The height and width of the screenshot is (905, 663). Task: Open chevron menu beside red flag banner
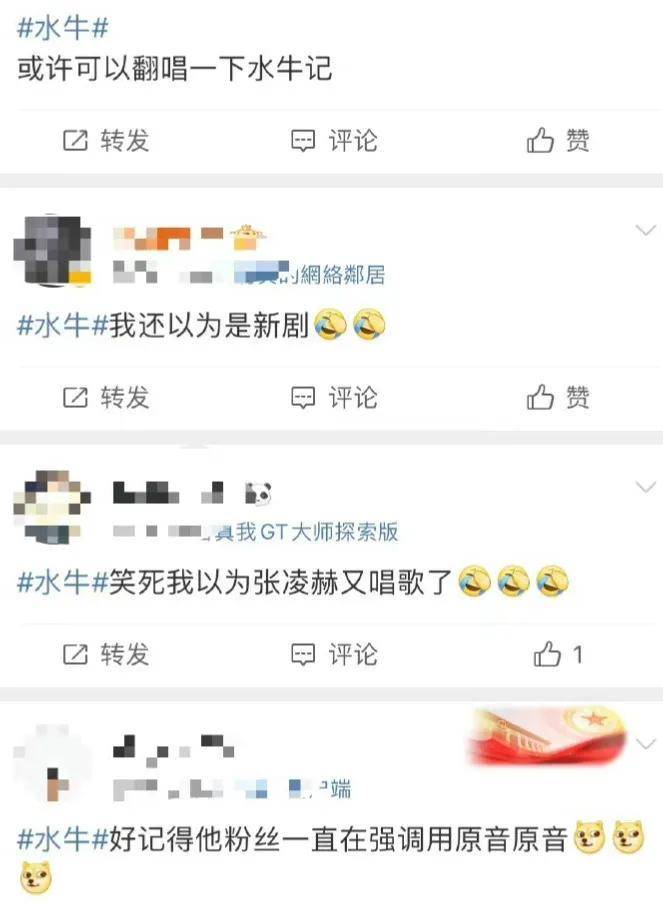point(645,743)
